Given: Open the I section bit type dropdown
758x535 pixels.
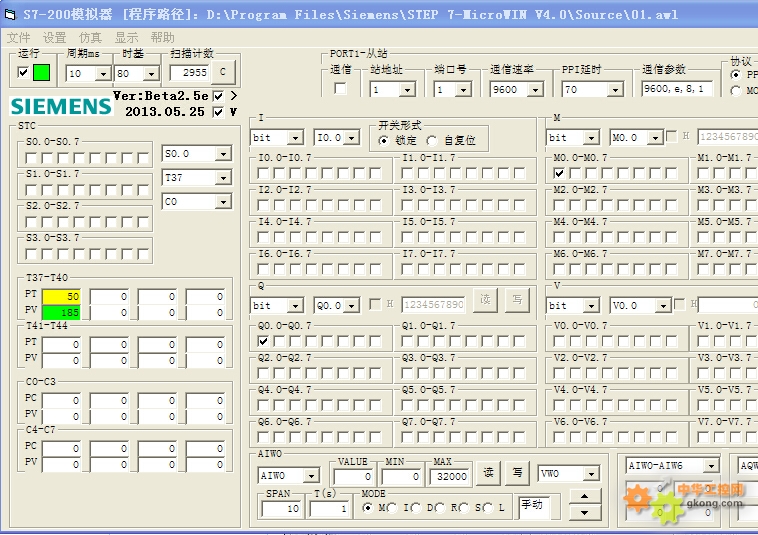Looking at the screenshot, I should 295,138.
